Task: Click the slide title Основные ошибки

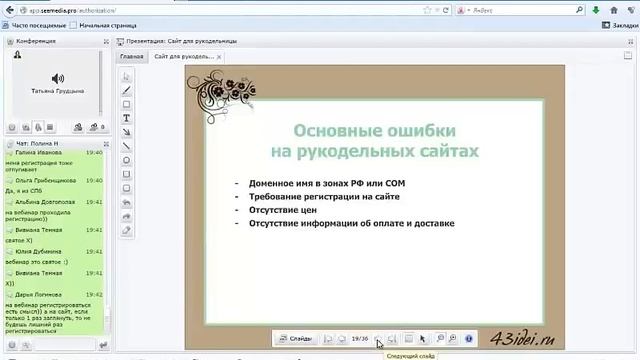Action: pos(375,131)
